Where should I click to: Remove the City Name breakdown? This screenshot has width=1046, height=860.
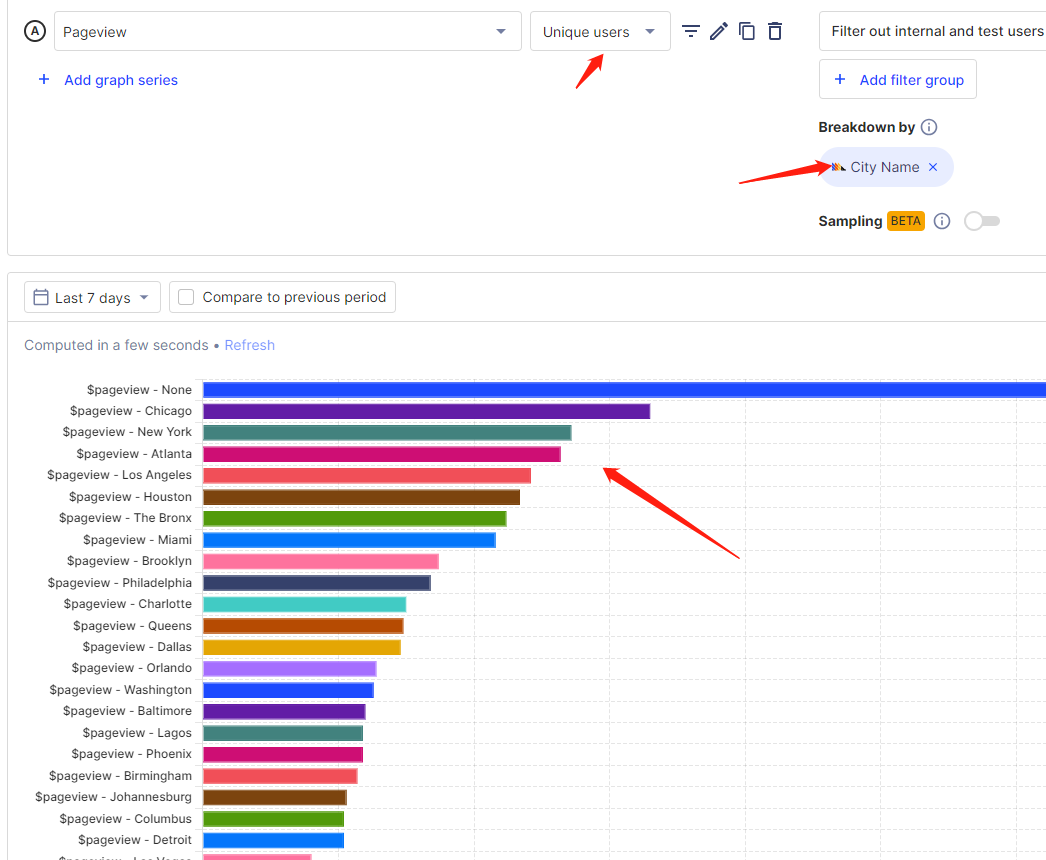(x=933, y=167)
